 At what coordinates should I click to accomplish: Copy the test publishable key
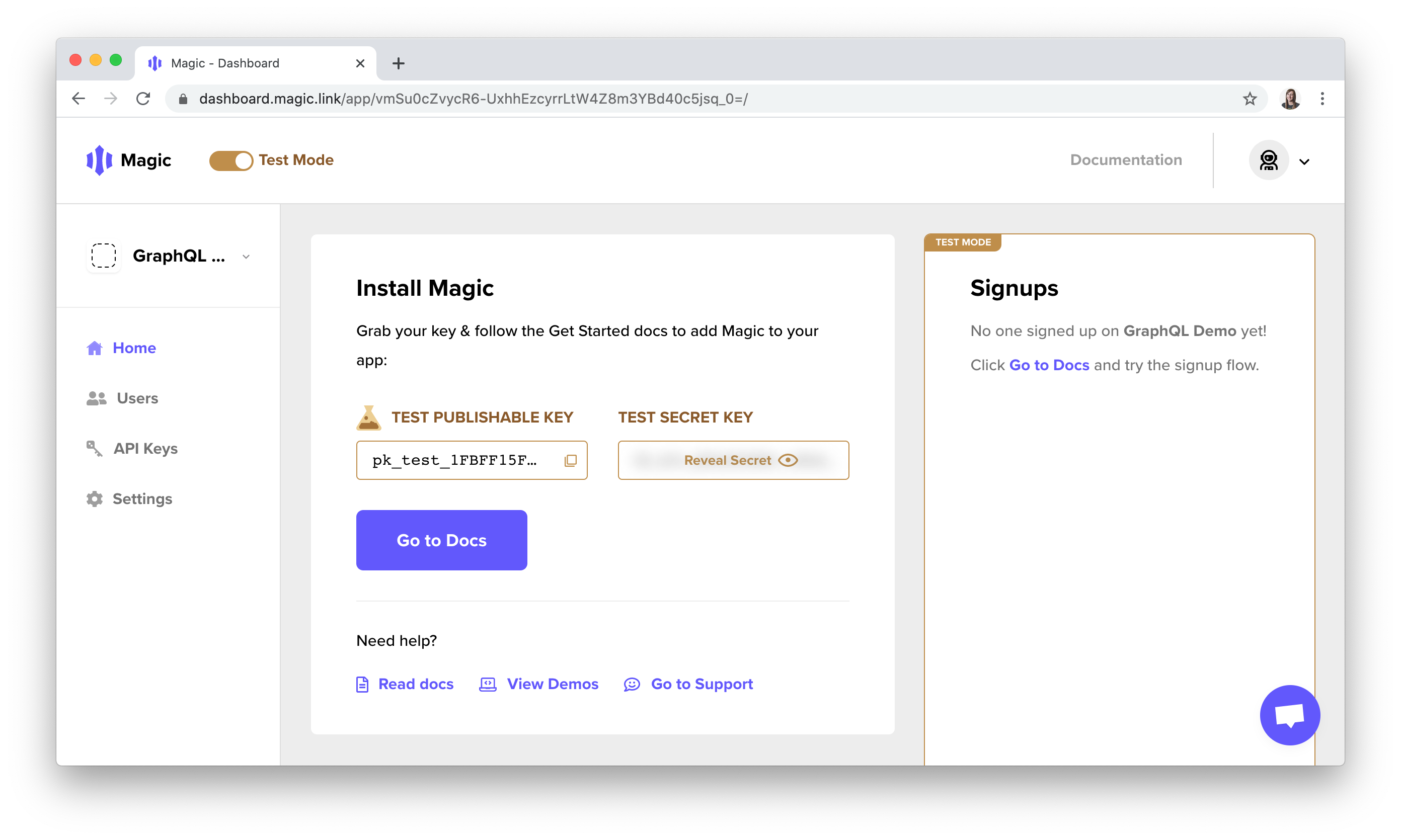(x=570, y=460)
